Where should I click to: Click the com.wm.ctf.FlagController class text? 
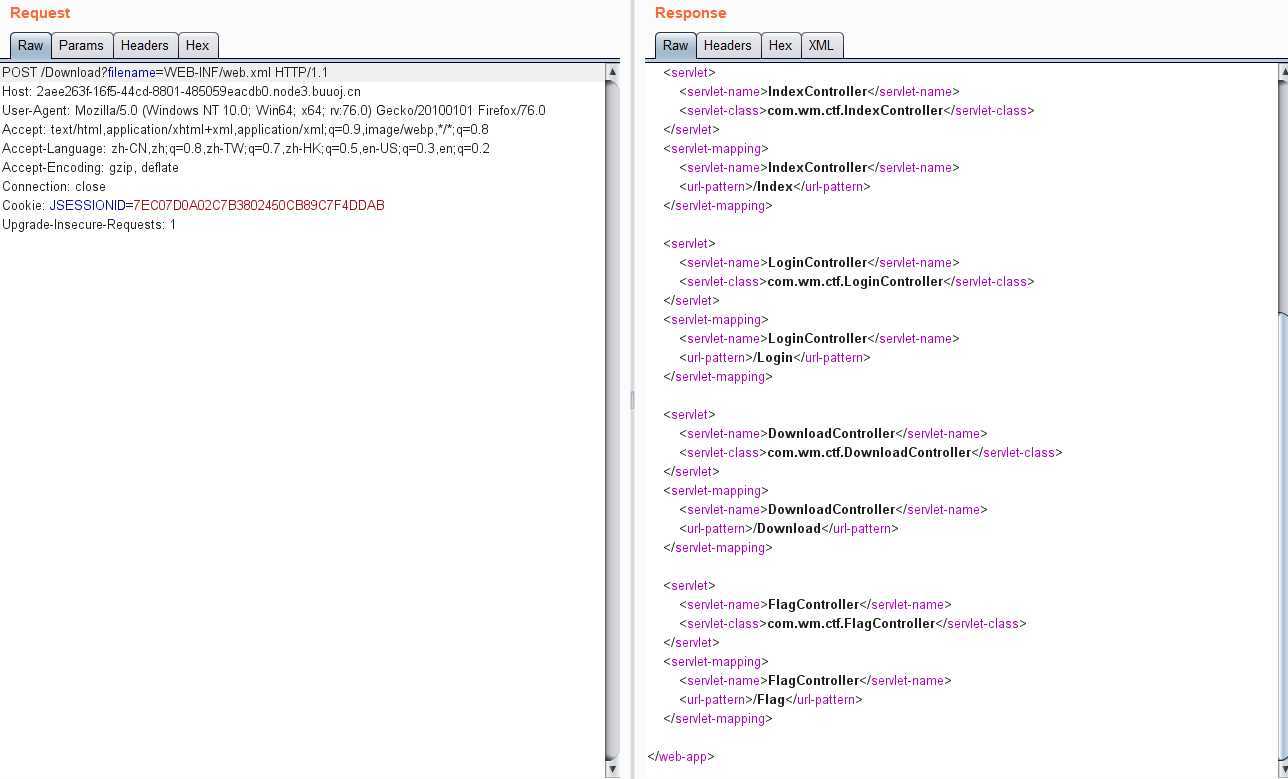851,624
